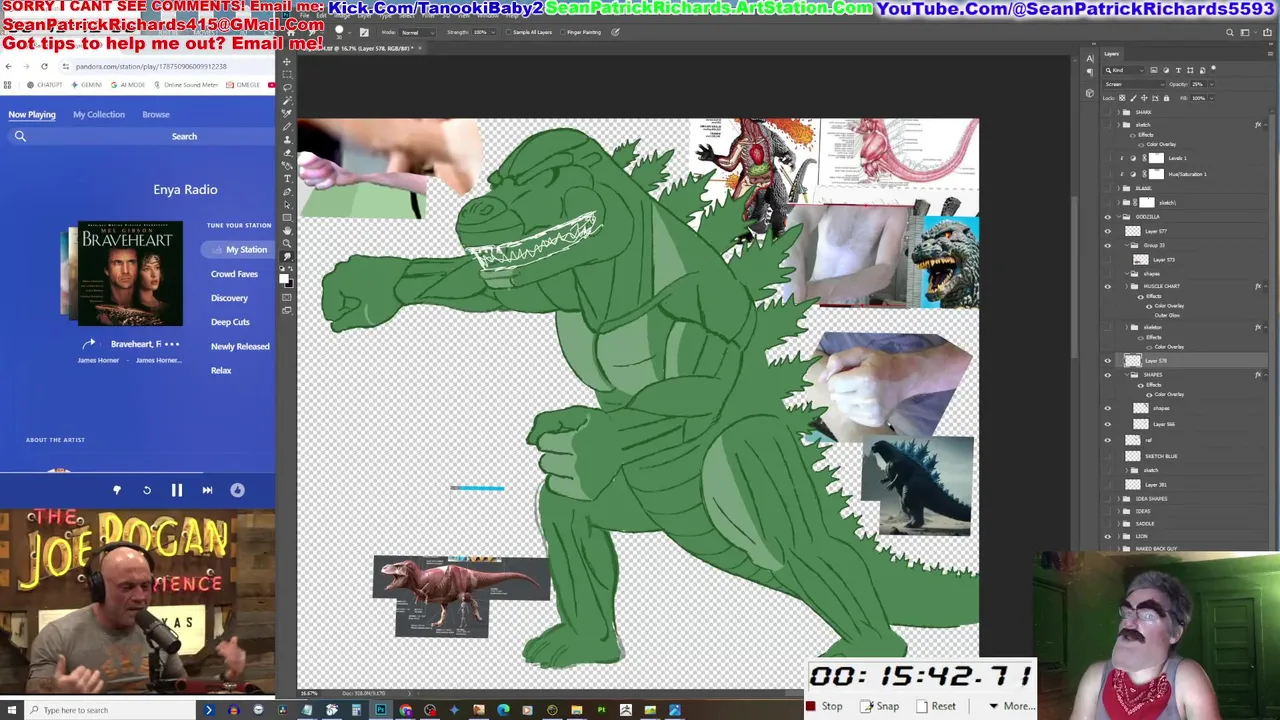Skip to next Pandora track
Image resolution: width=1280 pixels, height=720 pixels.
(x=207, y=490)
